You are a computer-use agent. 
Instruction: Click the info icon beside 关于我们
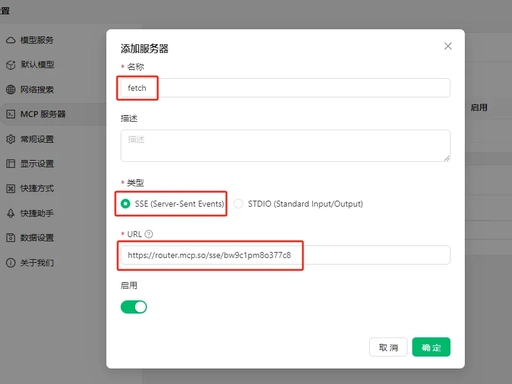11,263
